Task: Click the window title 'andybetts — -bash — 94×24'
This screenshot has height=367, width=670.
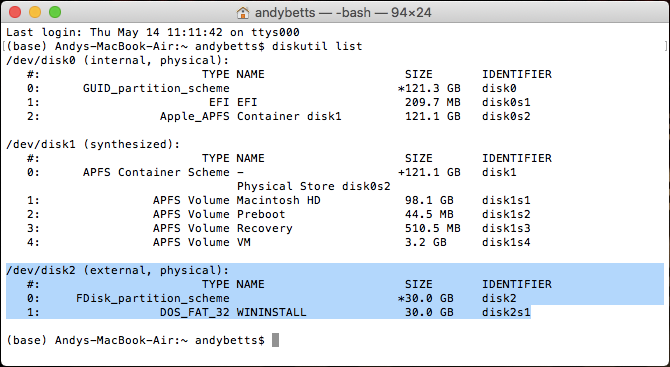Action: click(x=343, y=12)
